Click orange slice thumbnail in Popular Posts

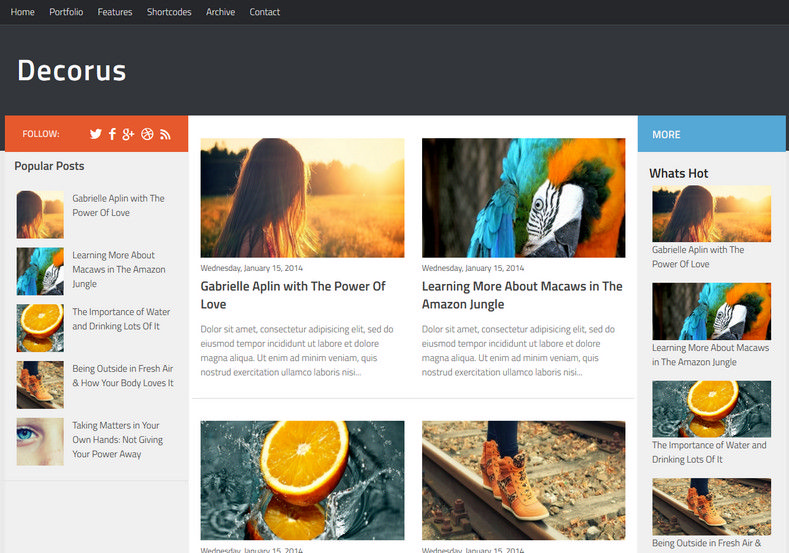[x=40, y=328]
